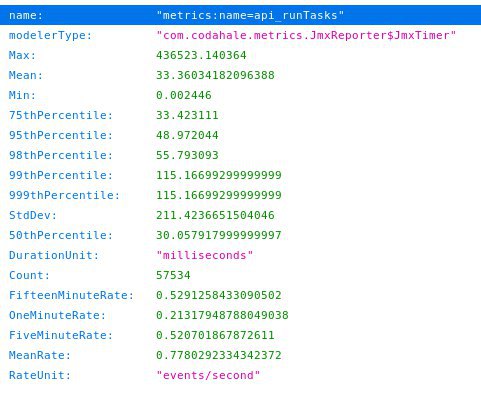Select the "FifteenMinuteRate:" key
The image size is (481, 417).
[71, 295]
